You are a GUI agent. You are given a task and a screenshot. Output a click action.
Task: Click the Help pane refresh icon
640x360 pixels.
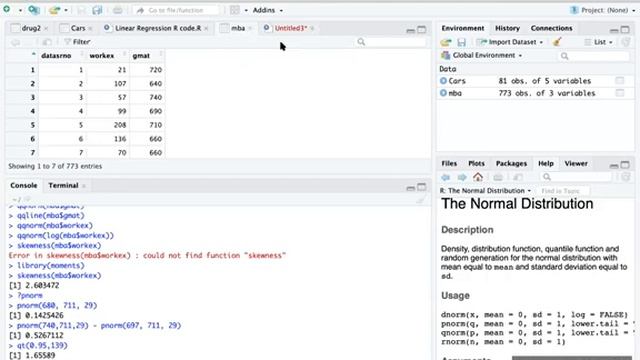point(625,177)
